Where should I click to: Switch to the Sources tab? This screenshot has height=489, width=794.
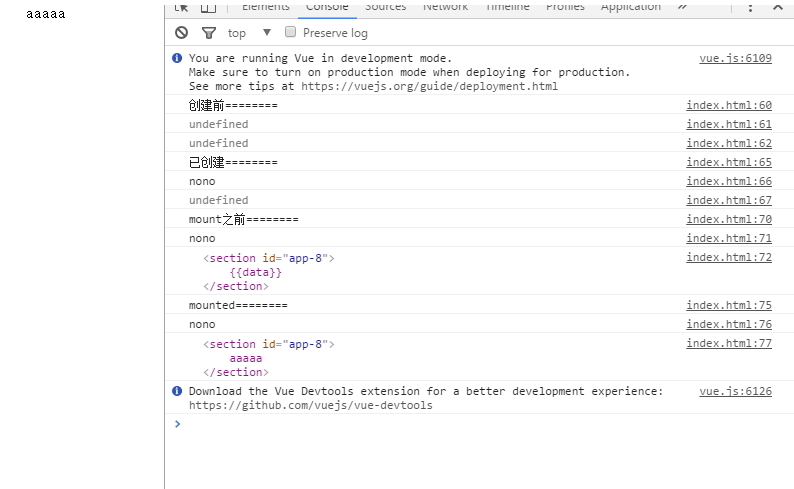point(385,6)
